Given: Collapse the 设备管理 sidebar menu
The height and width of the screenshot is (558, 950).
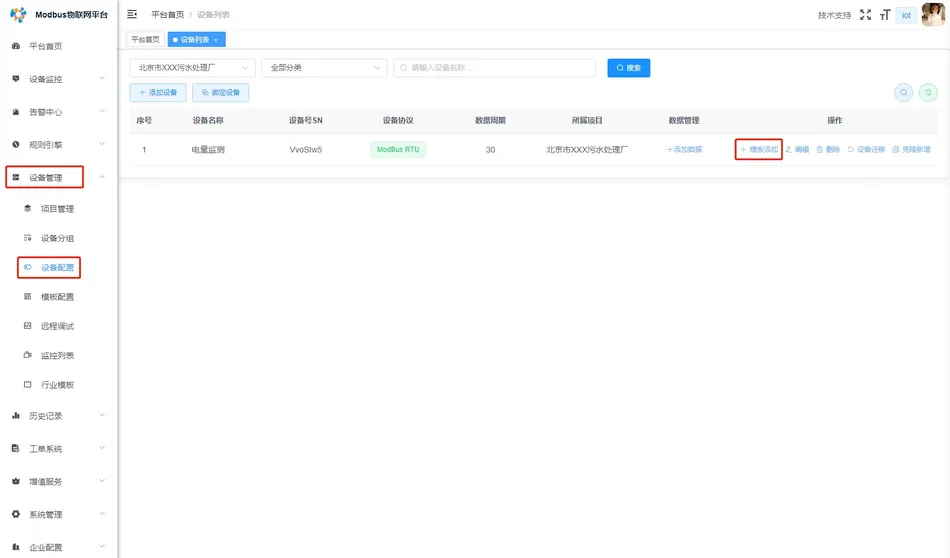Looking at the screenshot, I should (x=58, y=178).
